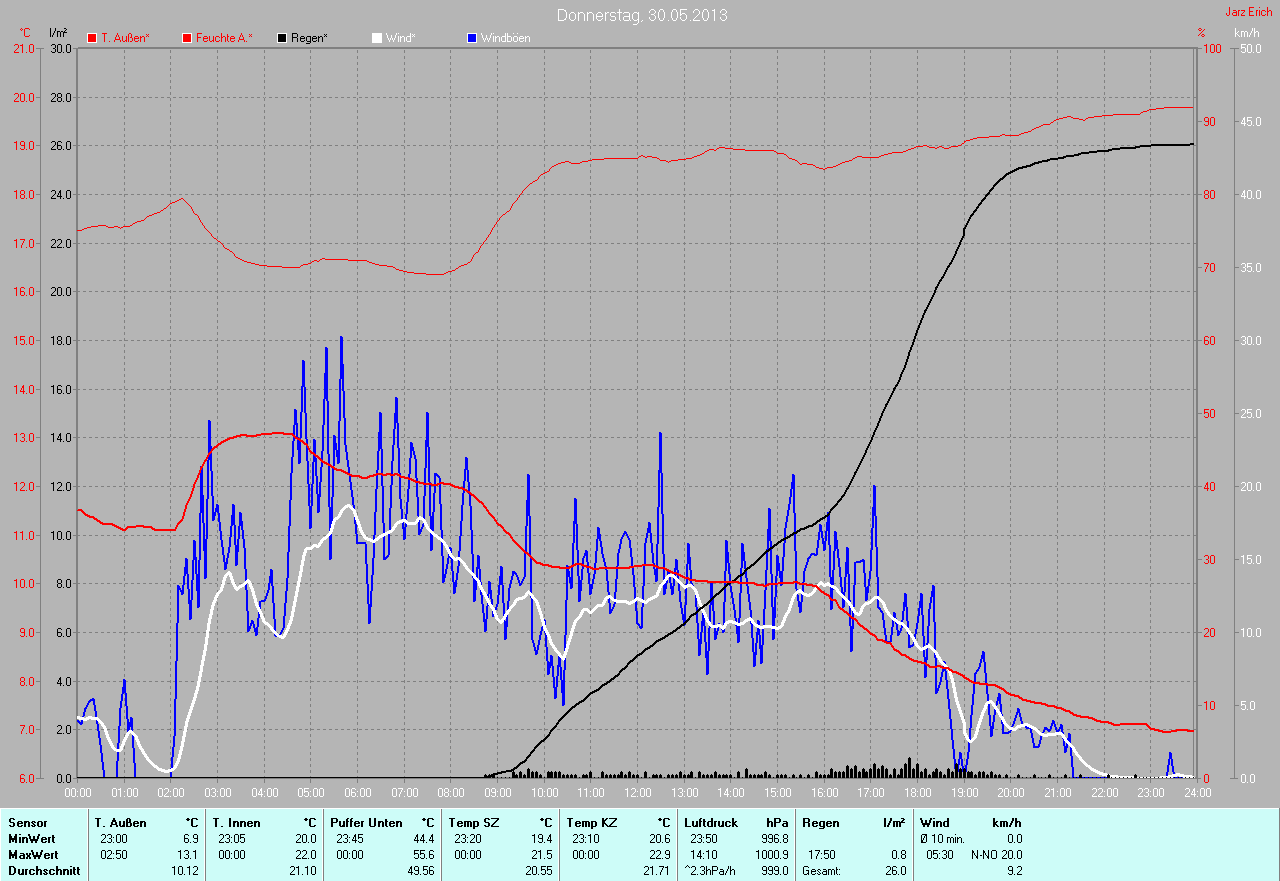Click the Temp SZ minimum '19.4'
Viewport: 1280px width, 881px height.
(x=541, y=839)
